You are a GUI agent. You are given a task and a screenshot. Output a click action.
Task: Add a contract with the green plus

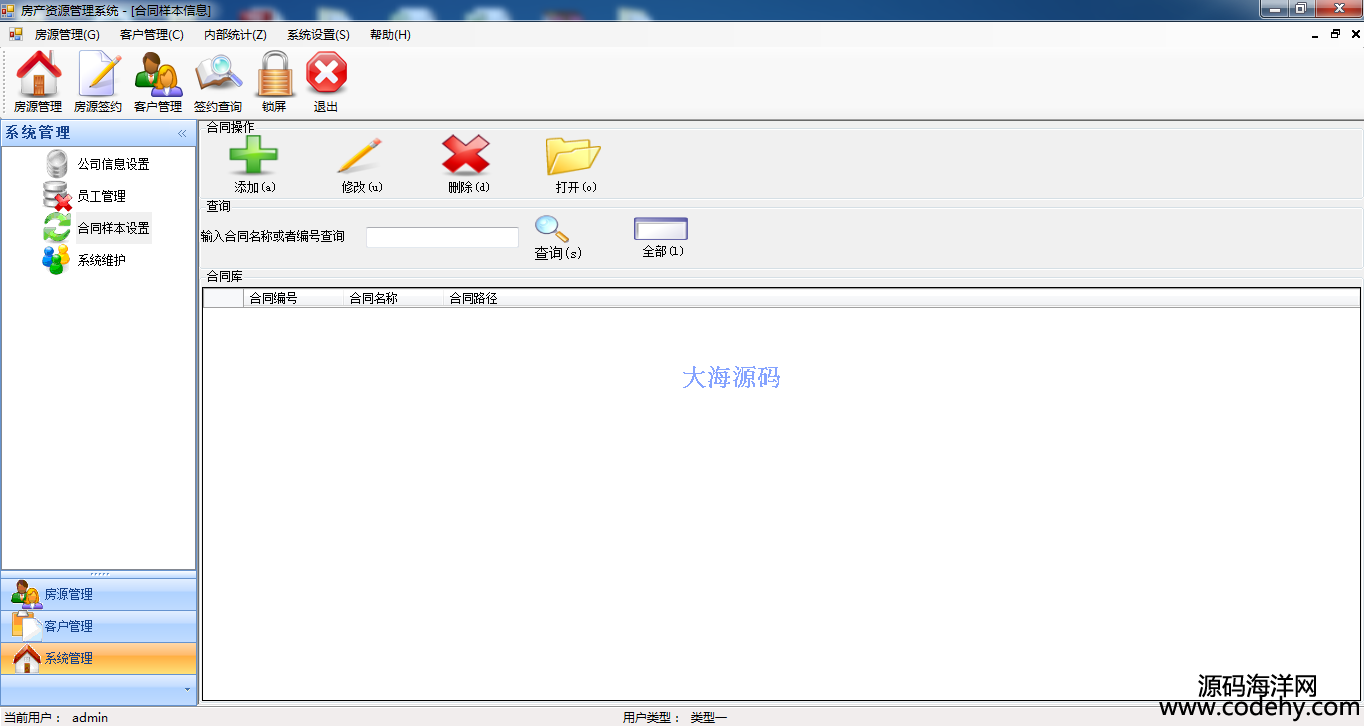[254, 158]
